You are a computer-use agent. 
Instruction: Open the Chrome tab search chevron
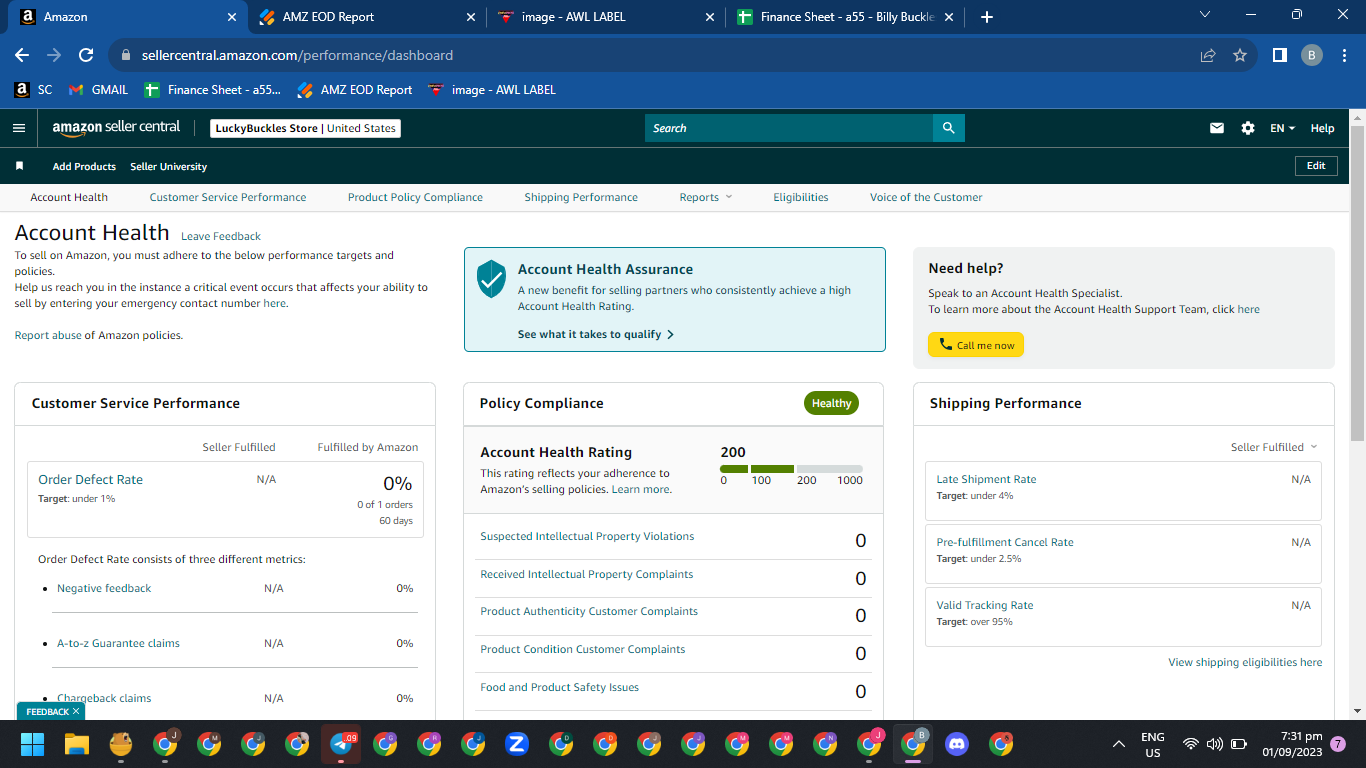tap(1204, 15)
